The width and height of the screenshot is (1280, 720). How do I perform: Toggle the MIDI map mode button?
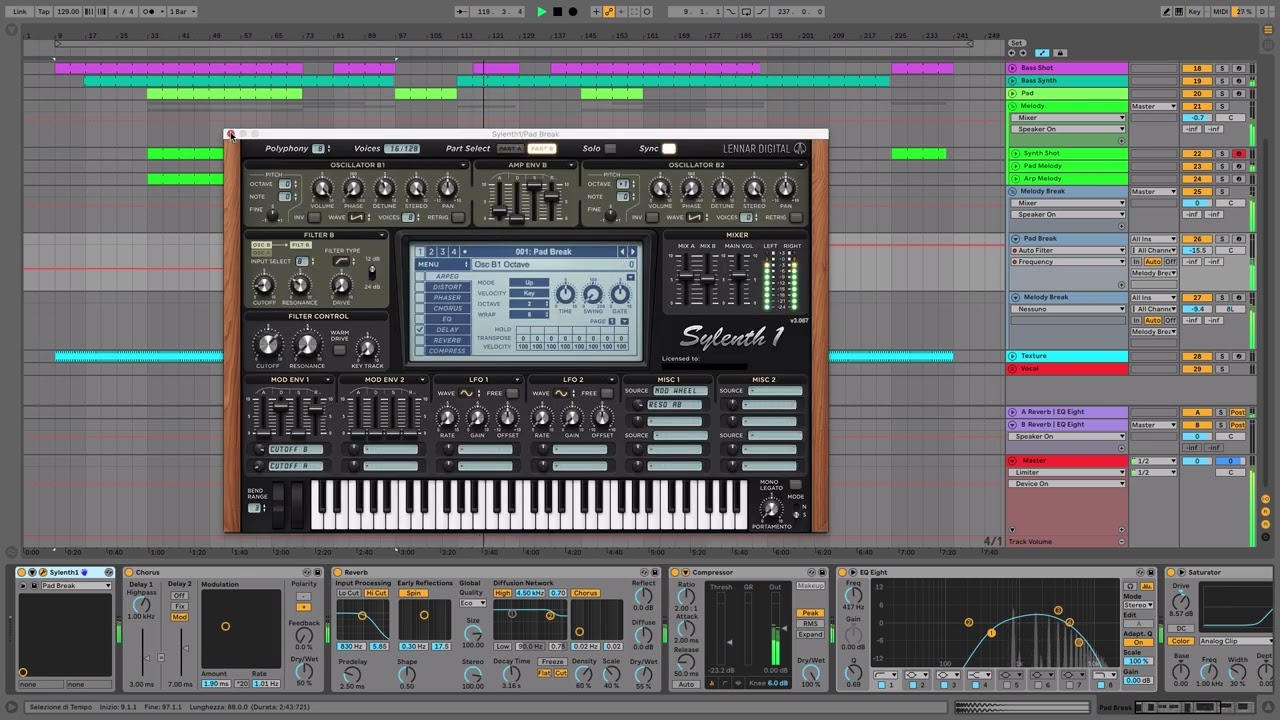(x=1220, y=12)
